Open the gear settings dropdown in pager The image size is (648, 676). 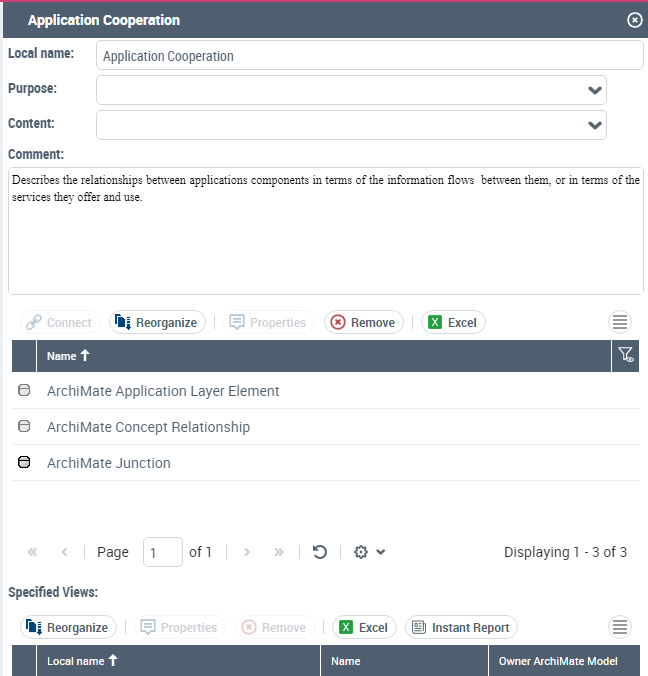pyautogui.click(x=369, y=552)
